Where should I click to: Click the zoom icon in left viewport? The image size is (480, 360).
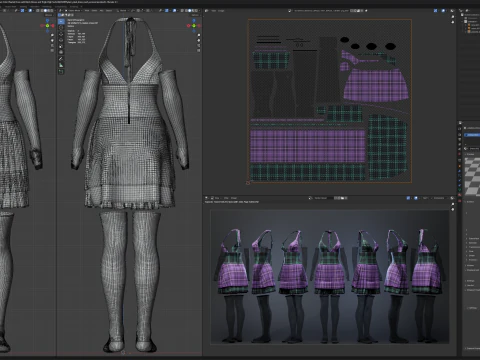tap(52, 35)
